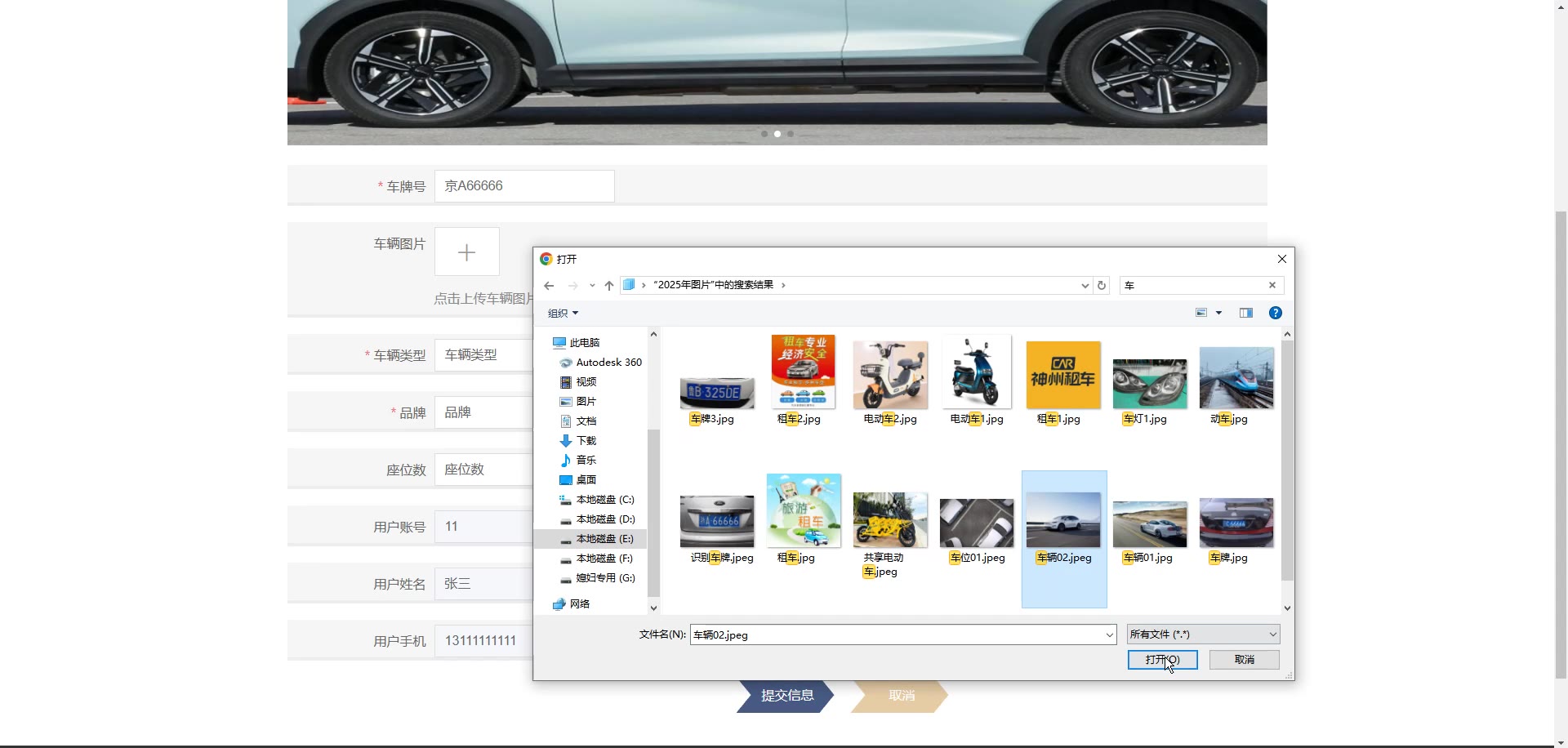Select the 电动车1.jpg file
The width and height of the screenshot is (1568, 748).
(977, 381)
